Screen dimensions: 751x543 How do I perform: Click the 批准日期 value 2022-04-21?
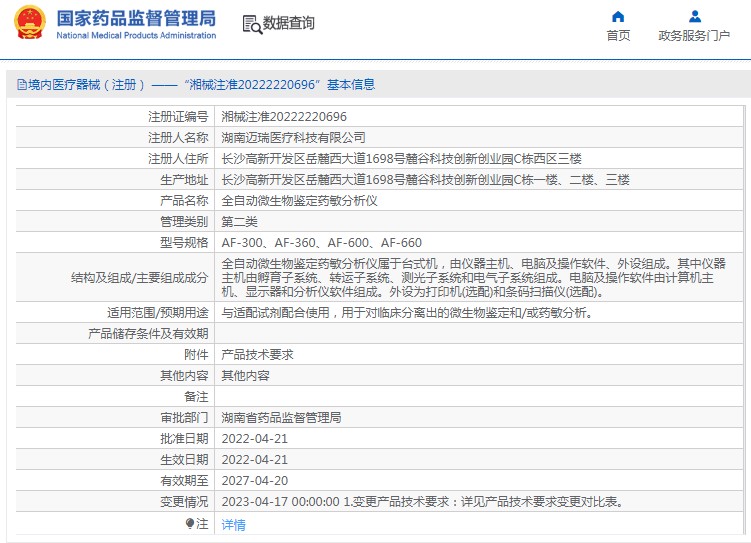click(255, 439)
